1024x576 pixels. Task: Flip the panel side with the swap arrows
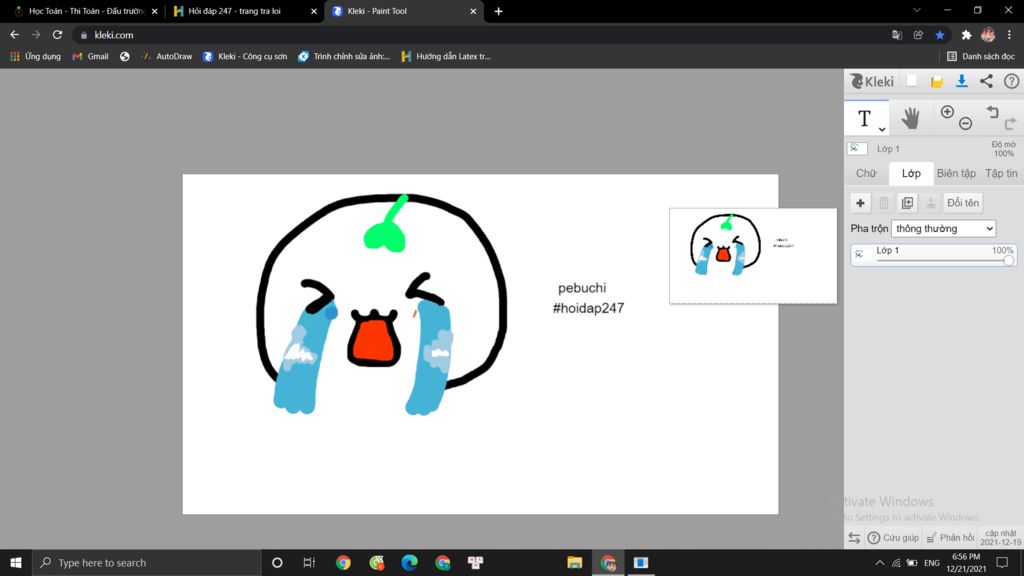854,538
